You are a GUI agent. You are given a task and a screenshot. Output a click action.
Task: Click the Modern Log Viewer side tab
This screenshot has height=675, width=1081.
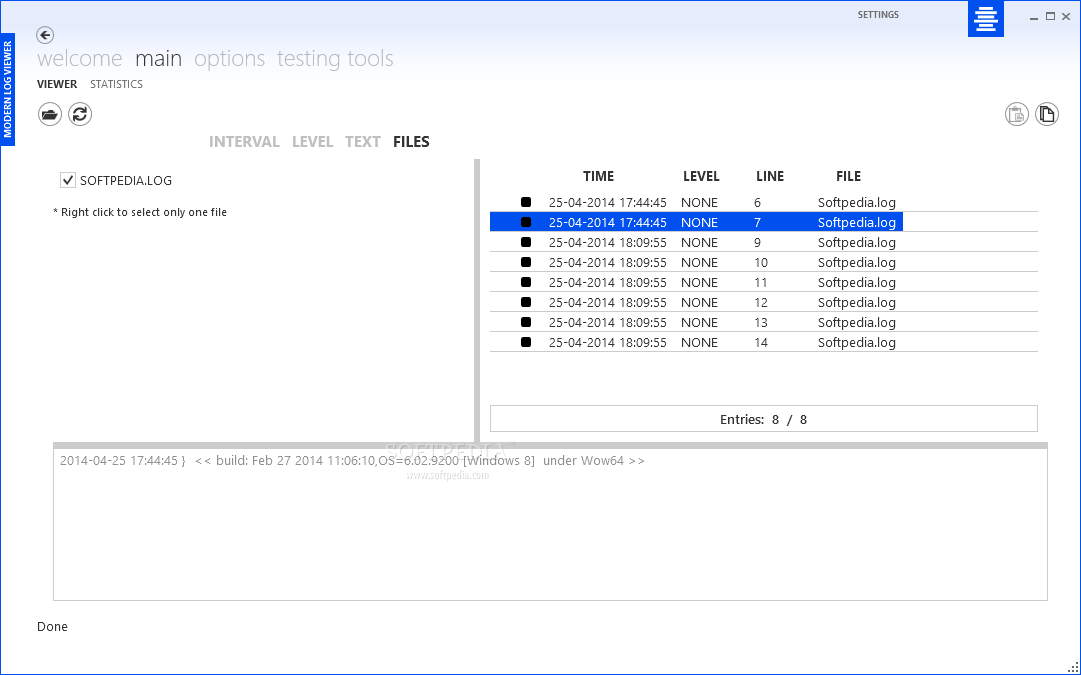tap(8, 90)
